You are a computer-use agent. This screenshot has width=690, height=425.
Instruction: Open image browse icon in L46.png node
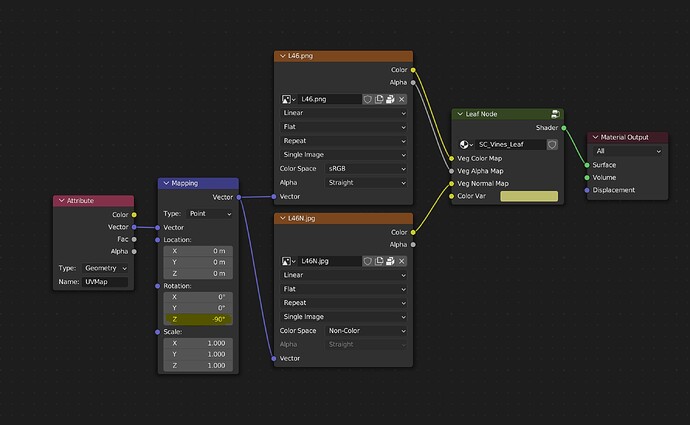click(288, 99)
